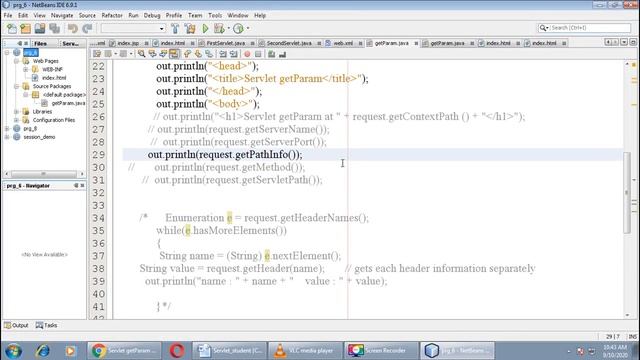Click the Next Bookmark editor icon
The image size is (640, 360).
coord(198,54)
